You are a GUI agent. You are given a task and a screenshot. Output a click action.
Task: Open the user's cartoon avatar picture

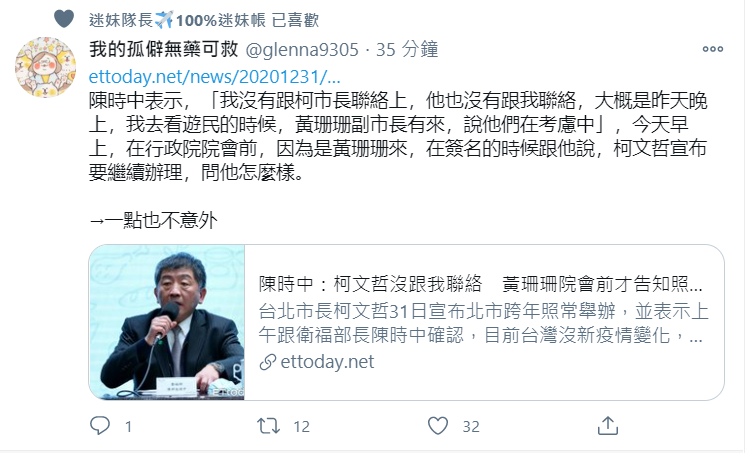(46, 67)
